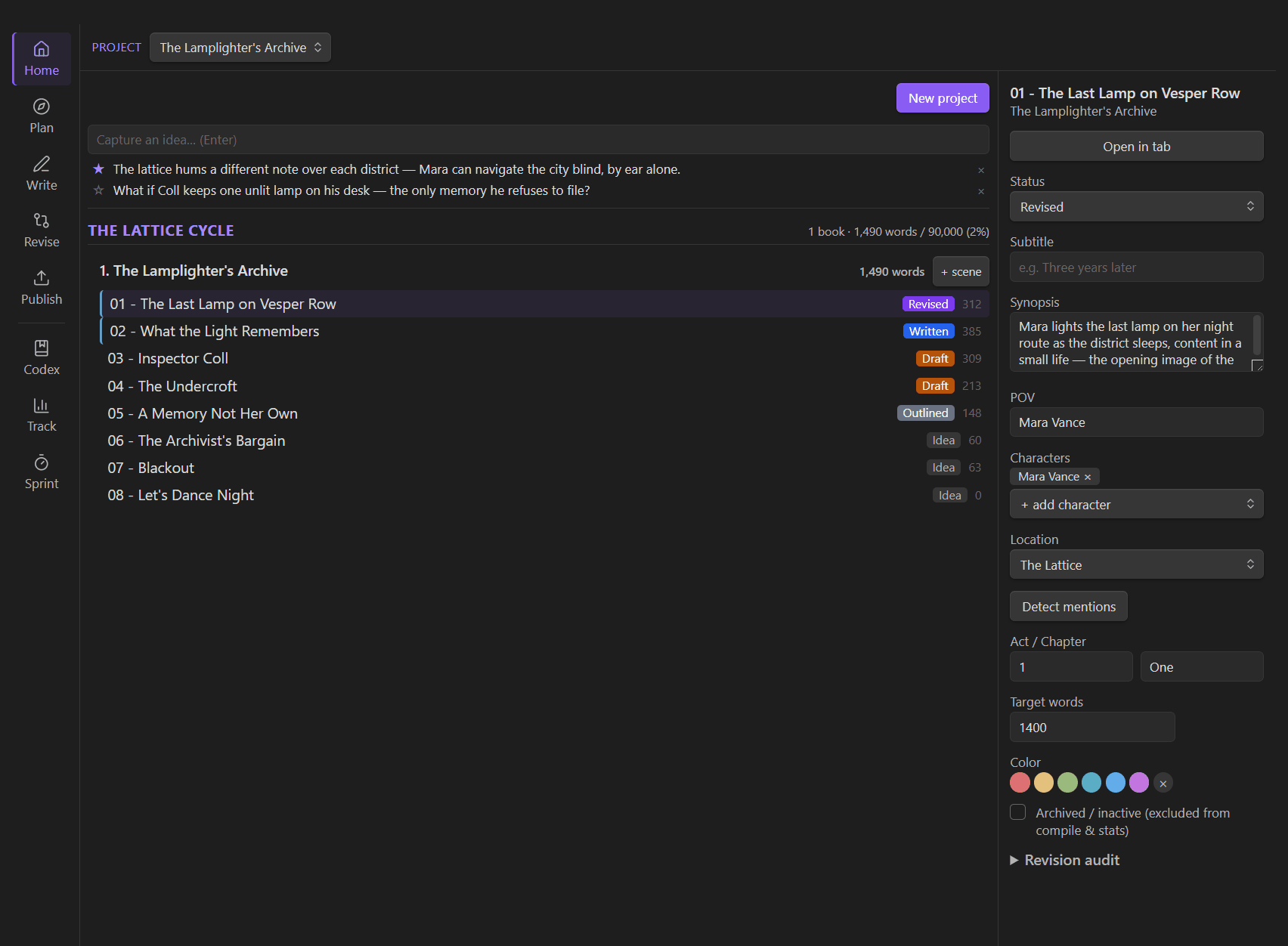Screen dimensions: 1288x946
Task: Focus the Capture an idea field
Action: point(538,140)
